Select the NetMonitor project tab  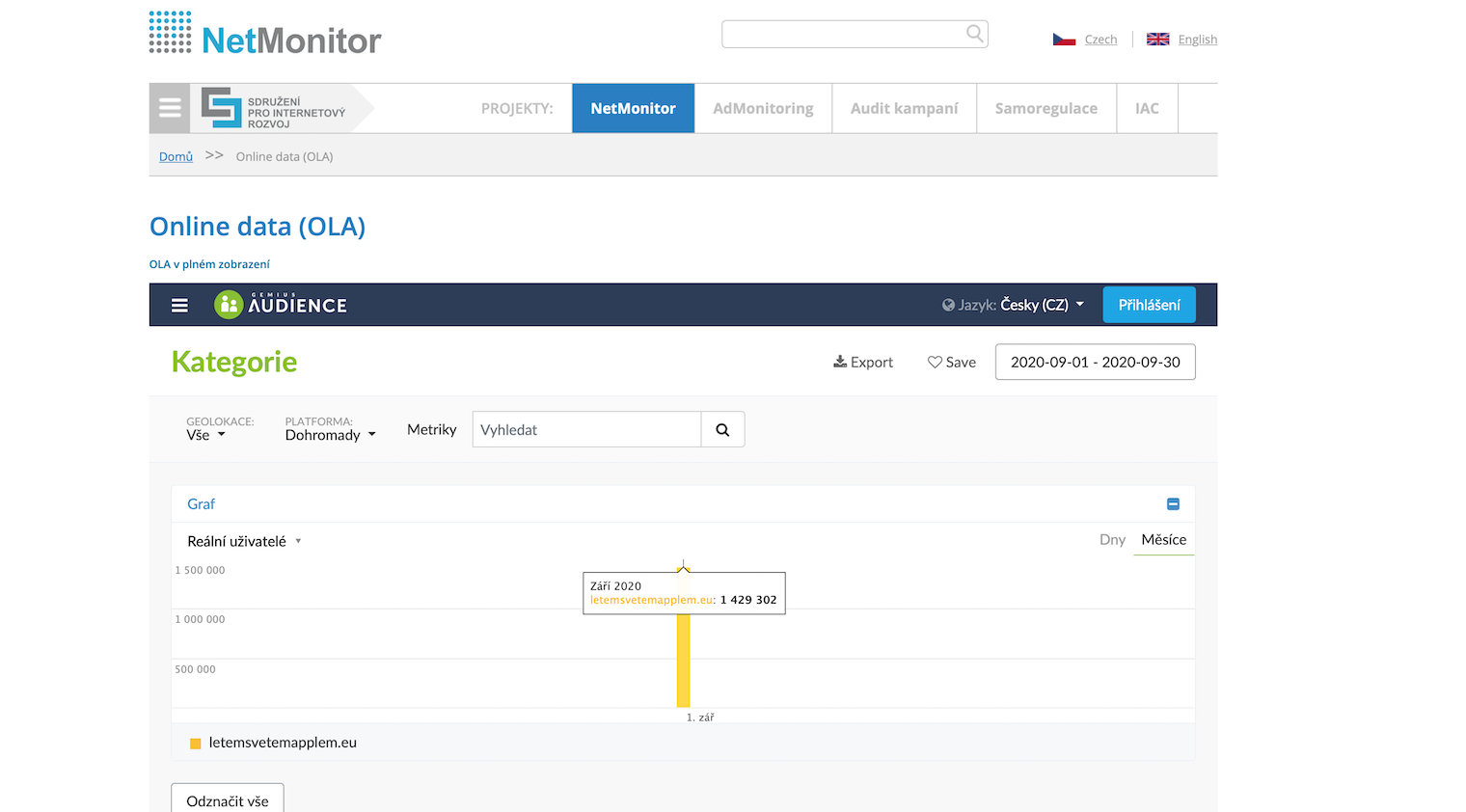(633, 108)
